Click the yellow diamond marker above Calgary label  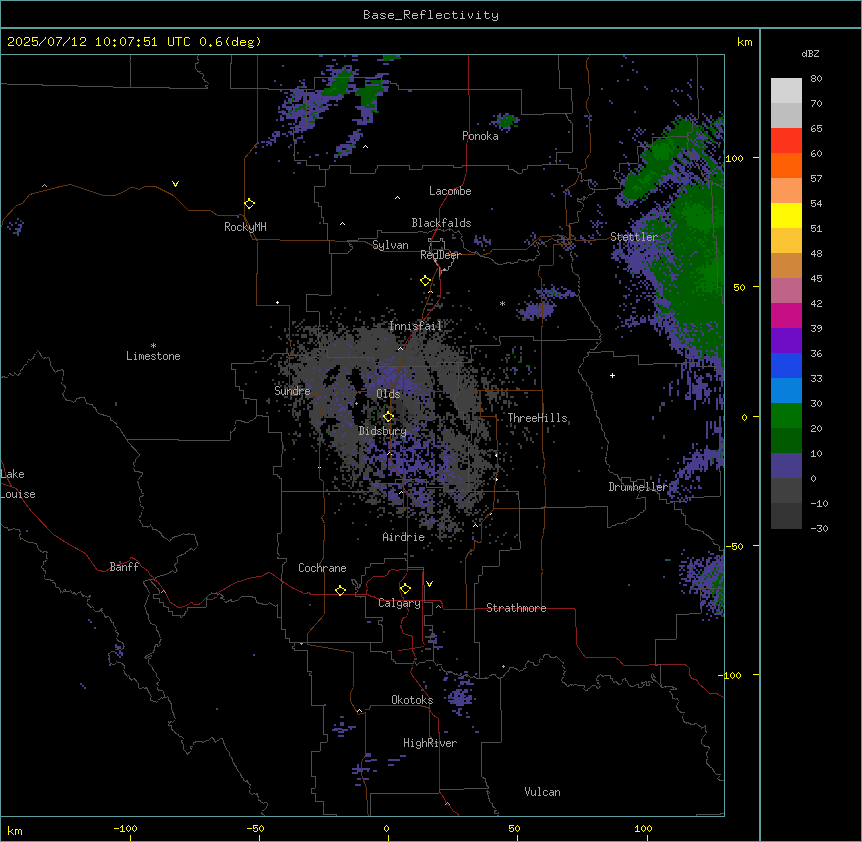click(405, 589)
